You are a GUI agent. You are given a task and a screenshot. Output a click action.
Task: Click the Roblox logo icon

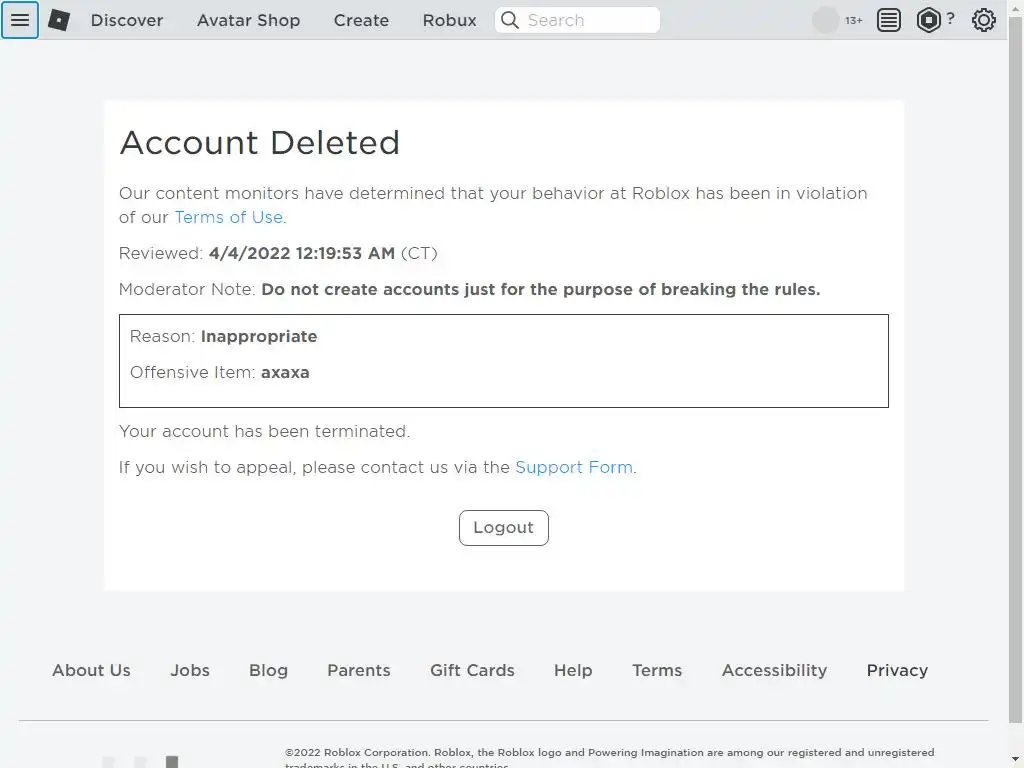[59, 20]
